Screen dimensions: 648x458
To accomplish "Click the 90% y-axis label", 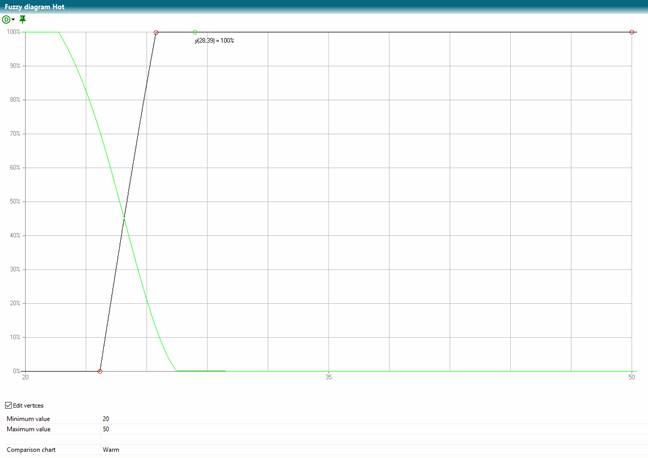I will (15, 66).
